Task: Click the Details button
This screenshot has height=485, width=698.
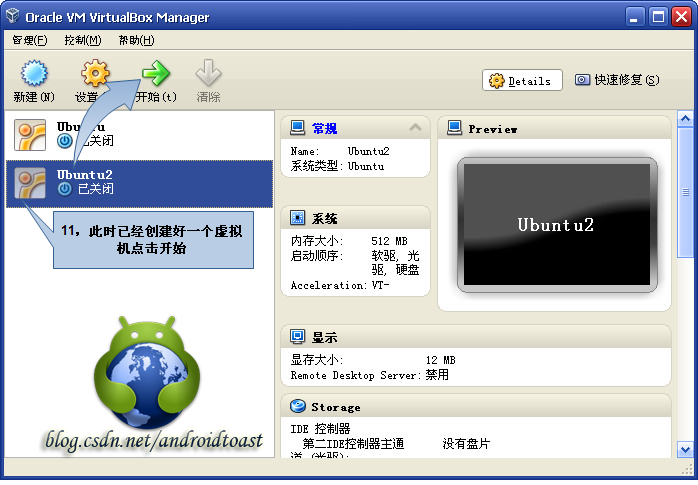Action: pos(522,81)
